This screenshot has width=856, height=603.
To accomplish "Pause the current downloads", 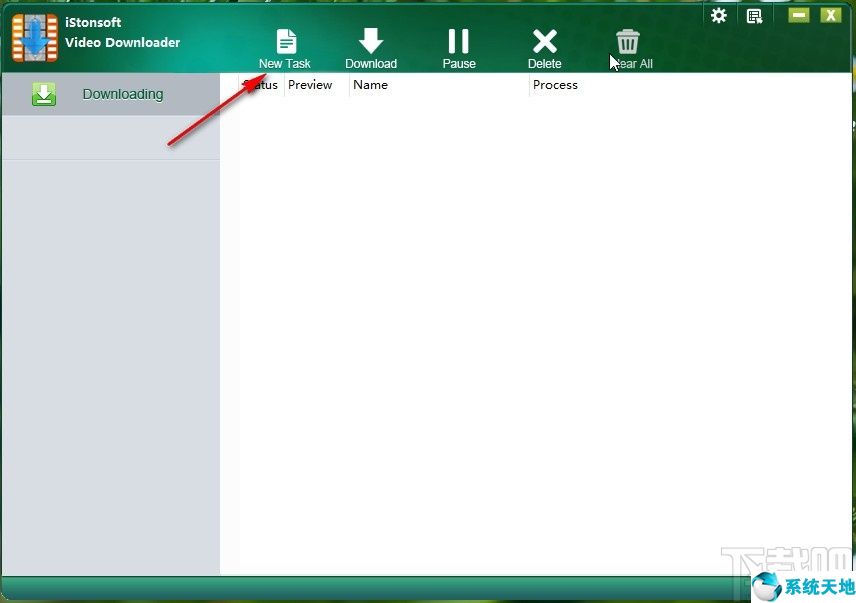I will (x=458, y=40).
